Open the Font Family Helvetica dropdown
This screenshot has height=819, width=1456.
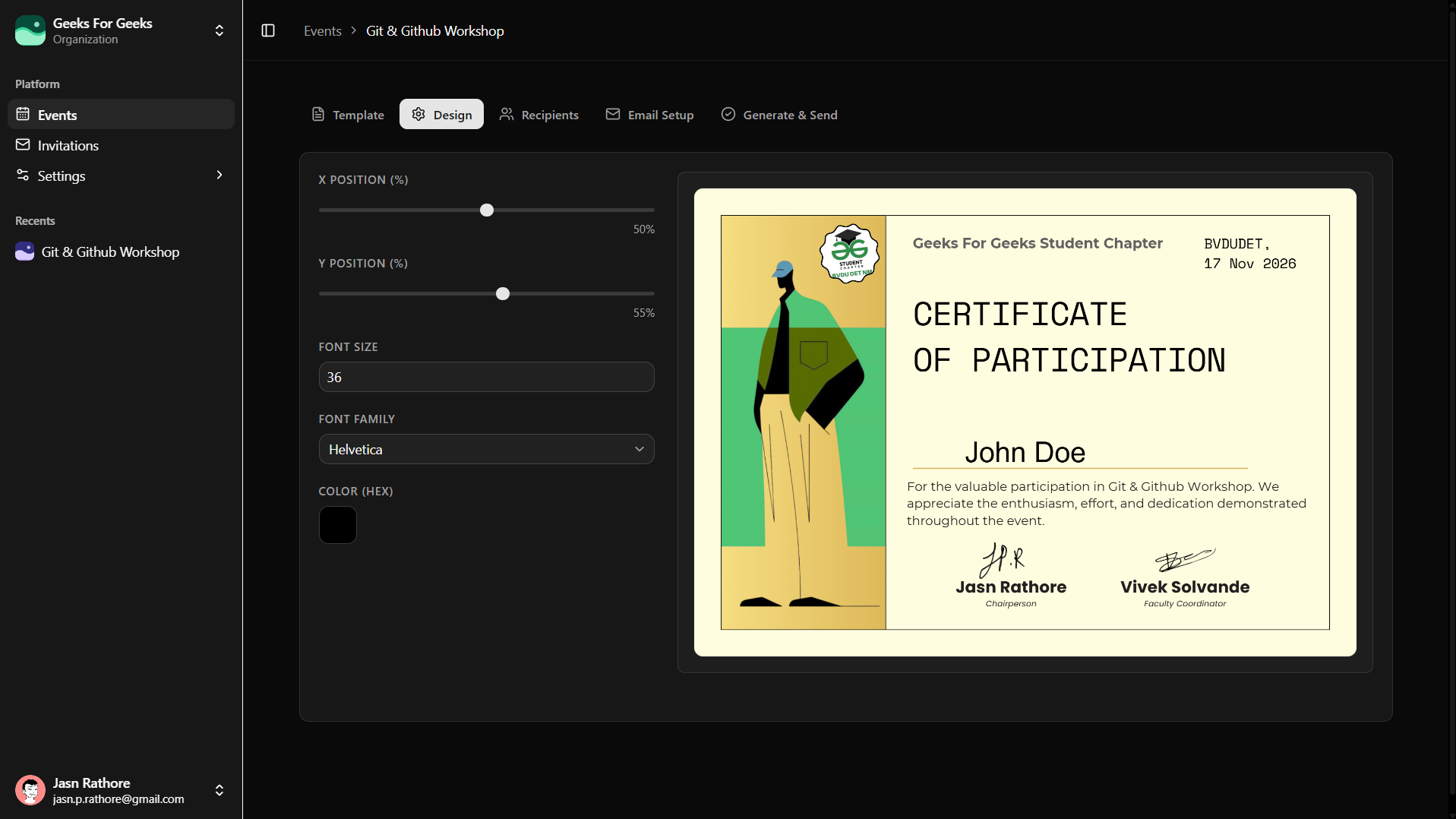click(486, 449)
